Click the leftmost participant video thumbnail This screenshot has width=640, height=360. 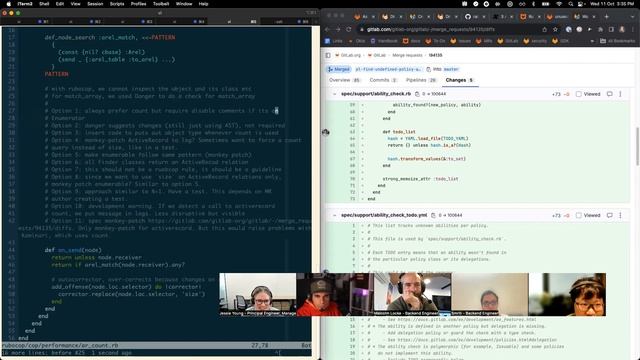[258, 295]
